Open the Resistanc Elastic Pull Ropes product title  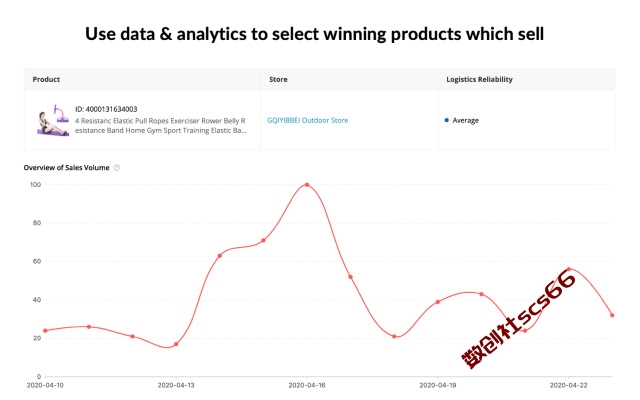(x=160, y=126)
